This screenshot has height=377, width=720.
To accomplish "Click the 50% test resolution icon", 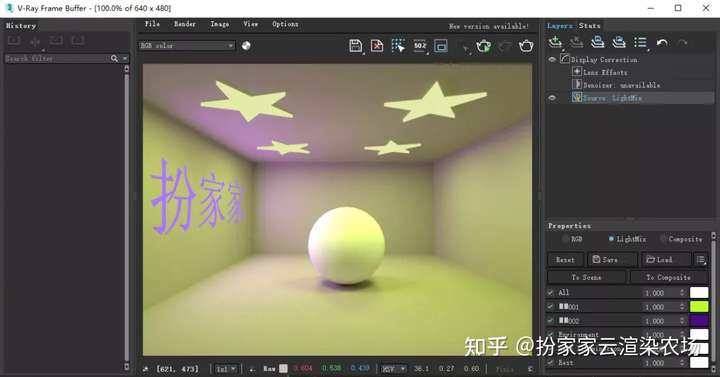I will tap(420, 46).
